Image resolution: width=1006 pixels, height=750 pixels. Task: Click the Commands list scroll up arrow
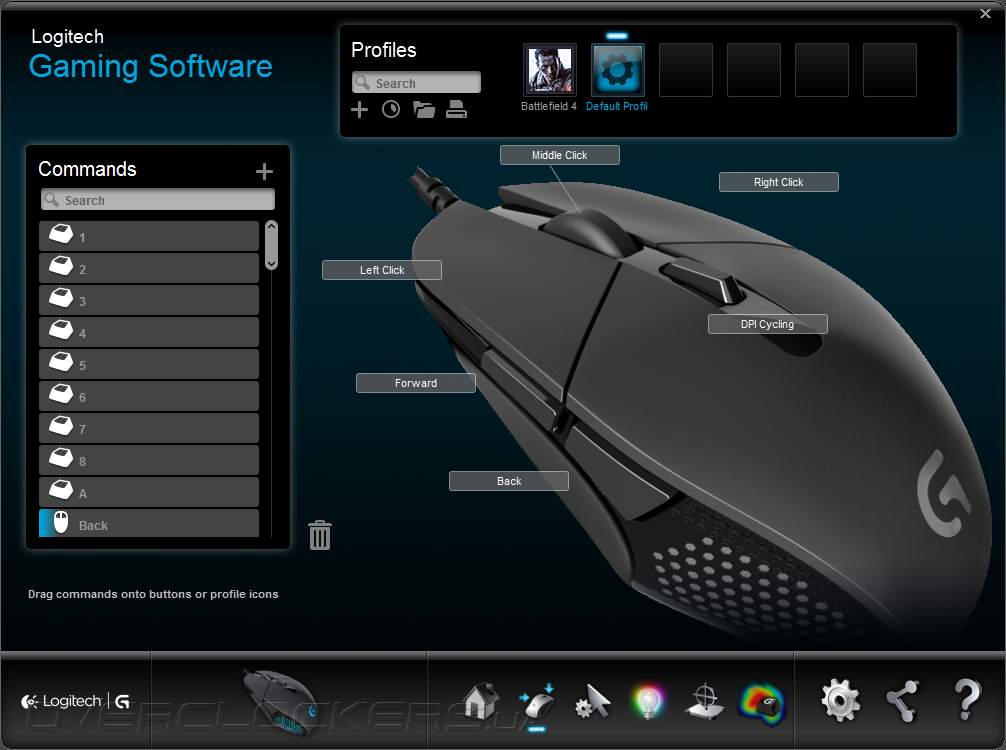coord(271,226)
